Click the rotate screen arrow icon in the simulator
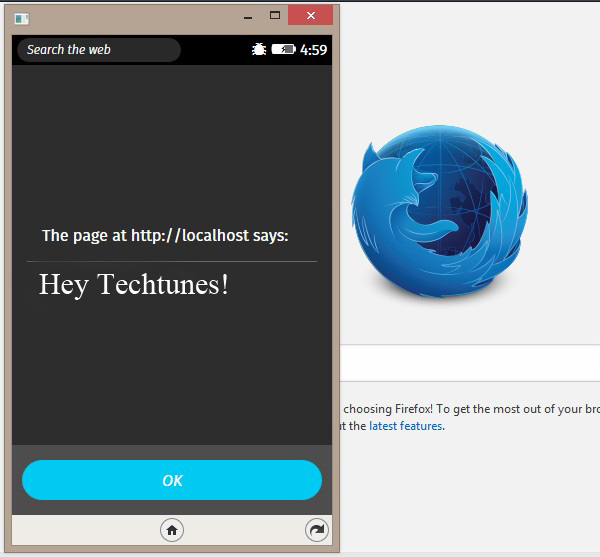 [317, 530]
